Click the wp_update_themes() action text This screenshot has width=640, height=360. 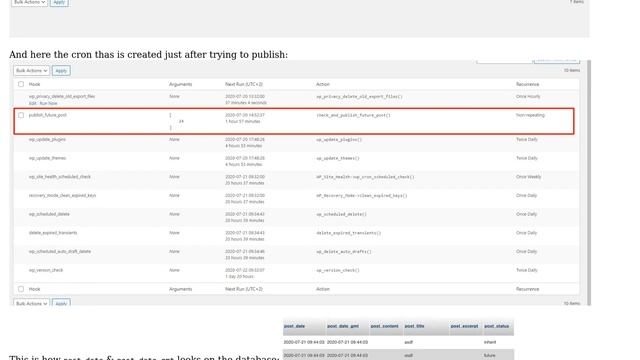click(338, 158)
